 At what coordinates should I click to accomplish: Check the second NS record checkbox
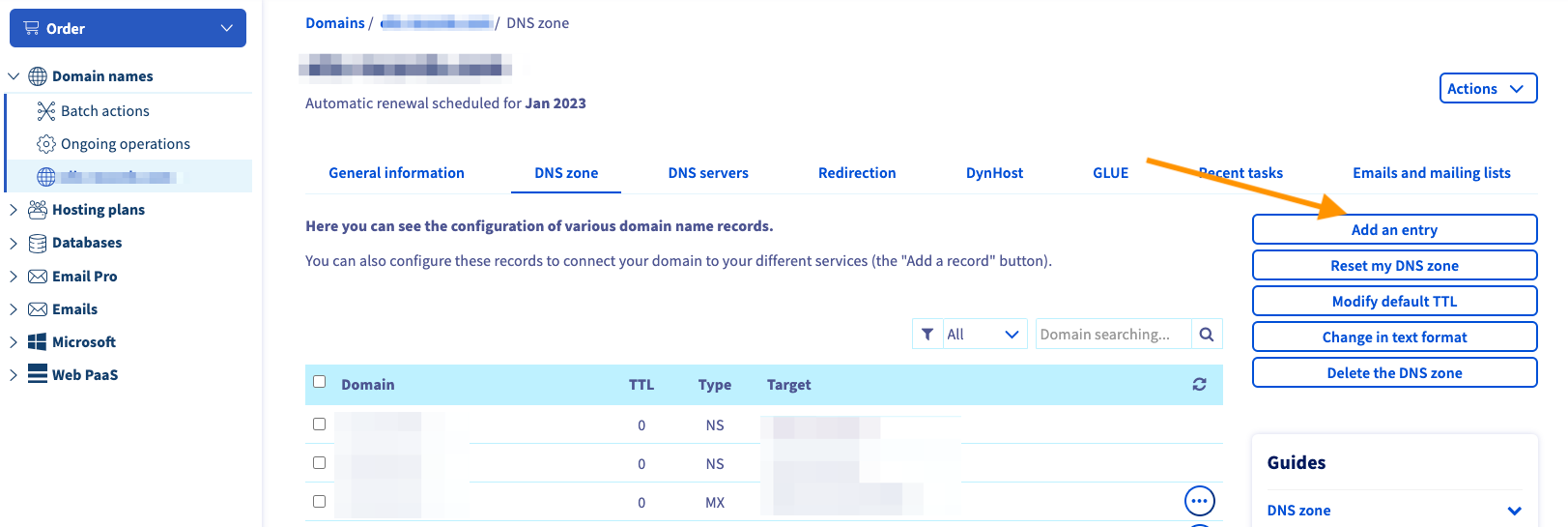pos(320,462)
